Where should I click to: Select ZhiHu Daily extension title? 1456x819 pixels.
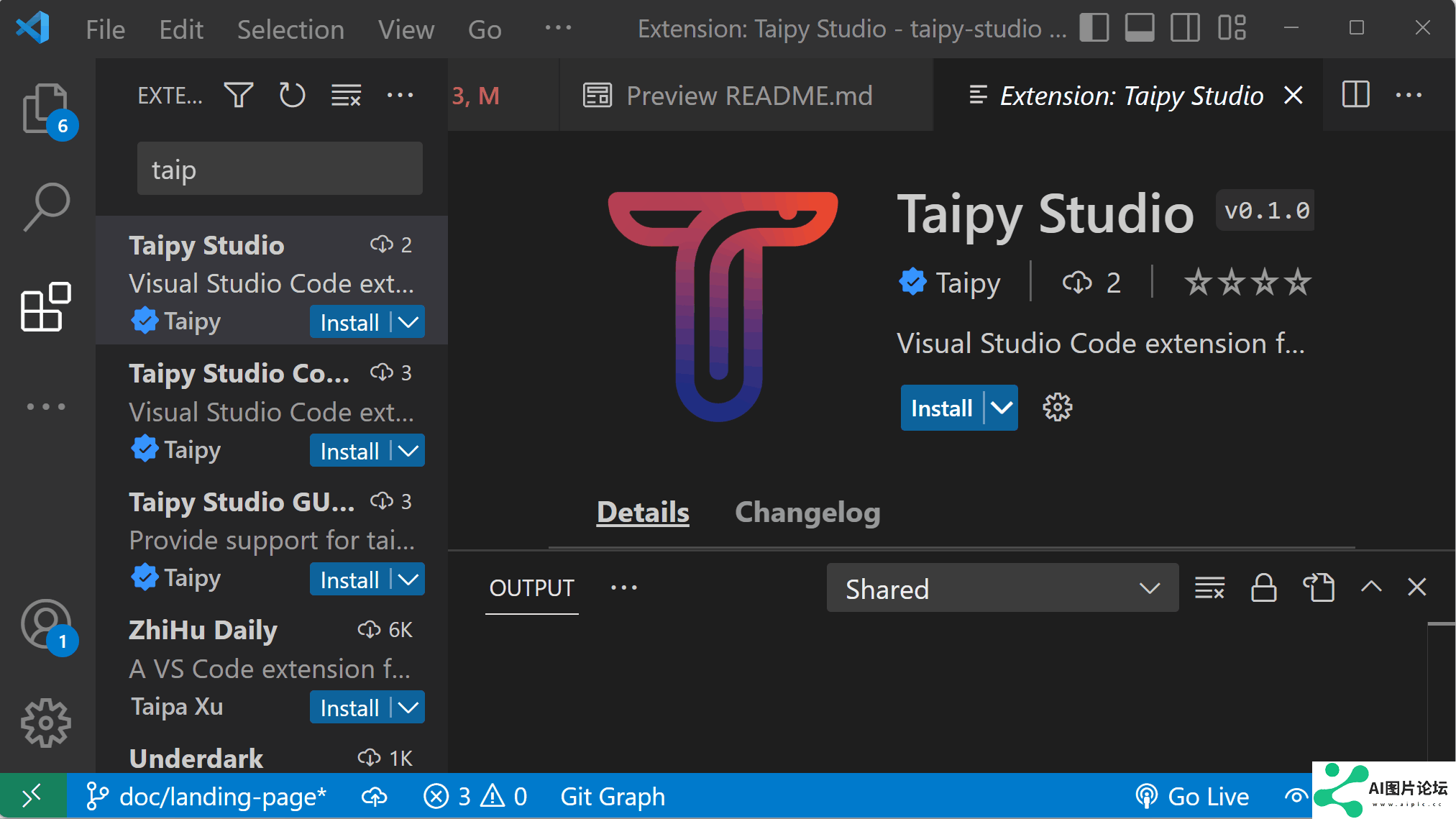point(203,630)
